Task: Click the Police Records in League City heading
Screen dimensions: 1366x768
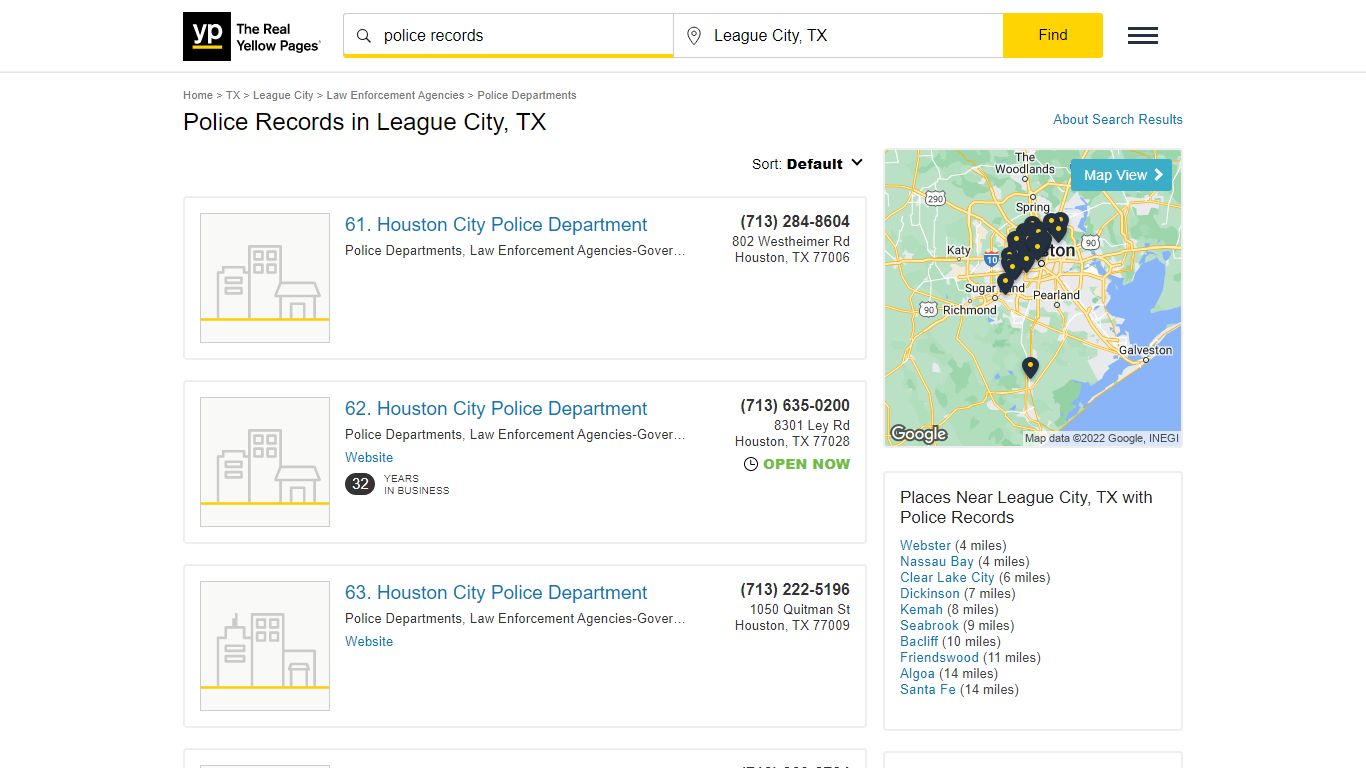Action: [364, 122]
